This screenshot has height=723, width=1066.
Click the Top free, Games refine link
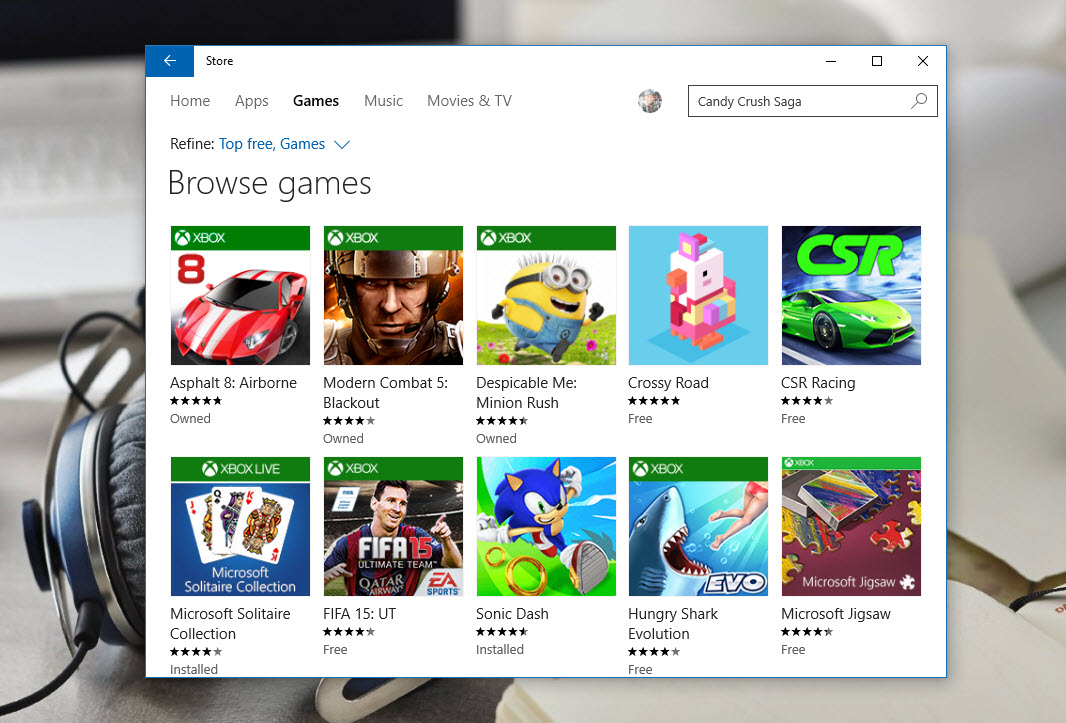tap(272, 144)
